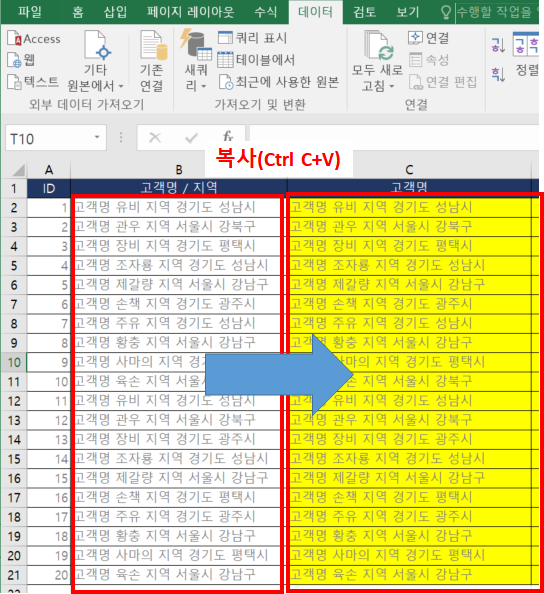Click 기존 연결 button
Image resolution: width=544 pixels, height=594 pixels.
point(152,61)
